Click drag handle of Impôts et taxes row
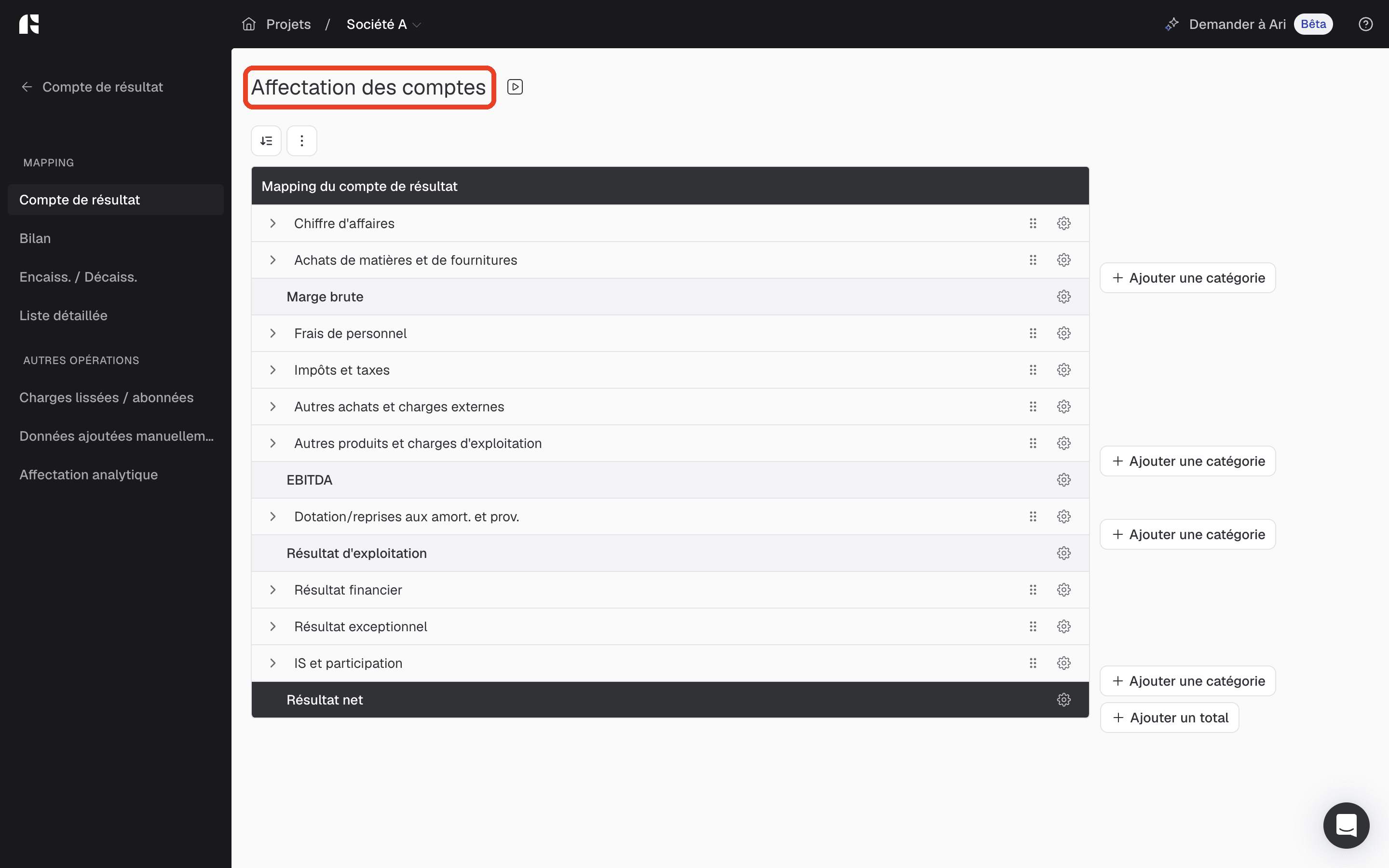This screenshot has height=868, width=1389. 1033,370
